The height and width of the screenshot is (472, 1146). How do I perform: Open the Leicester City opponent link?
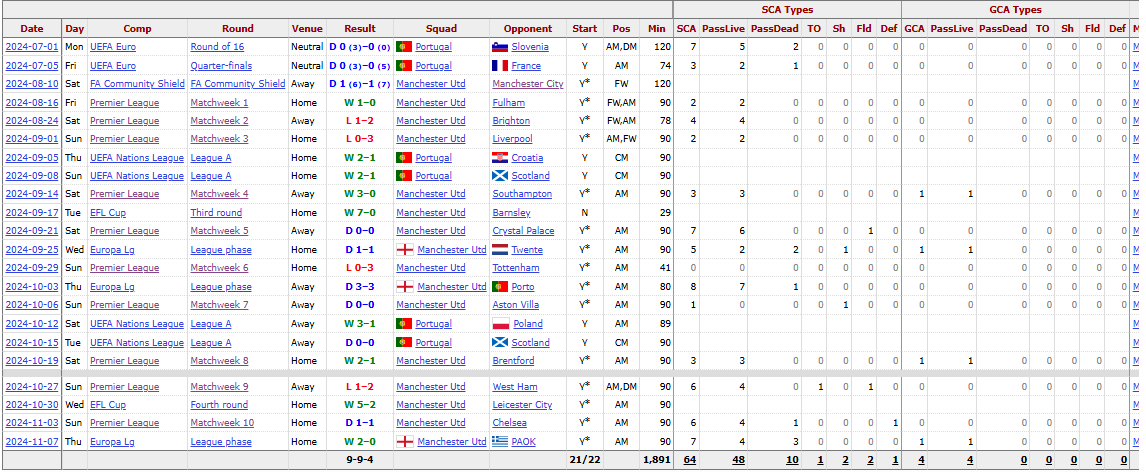pyautogui.click(x=523, y=405)
